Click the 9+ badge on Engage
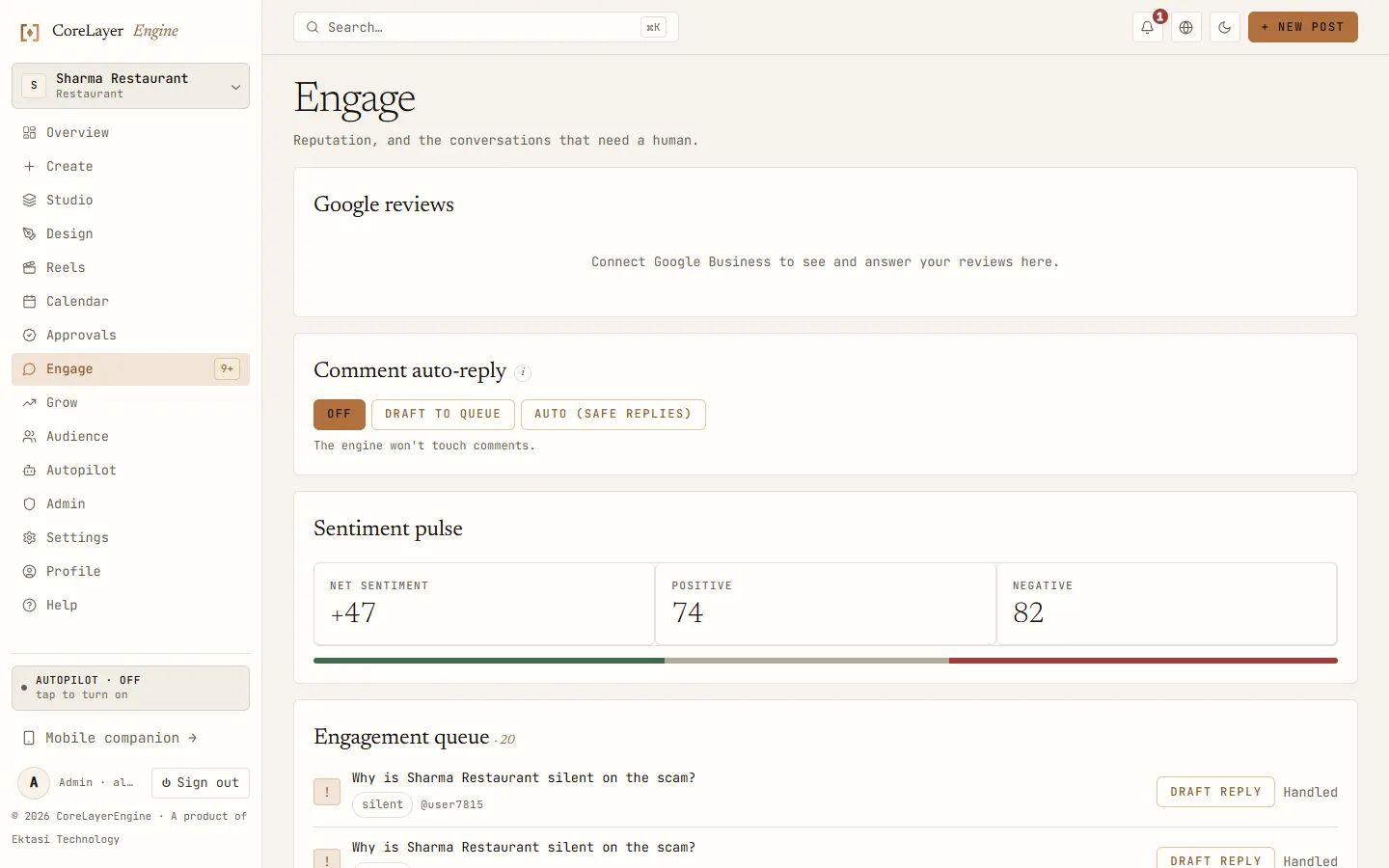The height and width of the screenshot is (868, 1389). point(227,369)
